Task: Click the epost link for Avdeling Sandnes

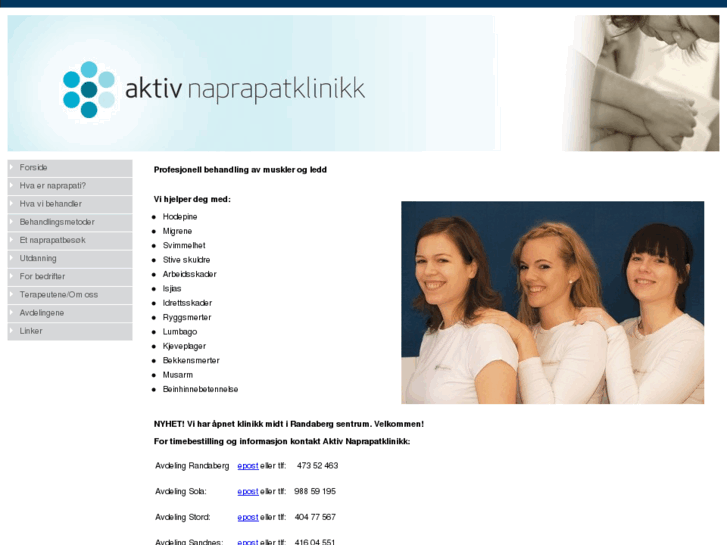Action: pyautogui.click(x=248, y=542)
